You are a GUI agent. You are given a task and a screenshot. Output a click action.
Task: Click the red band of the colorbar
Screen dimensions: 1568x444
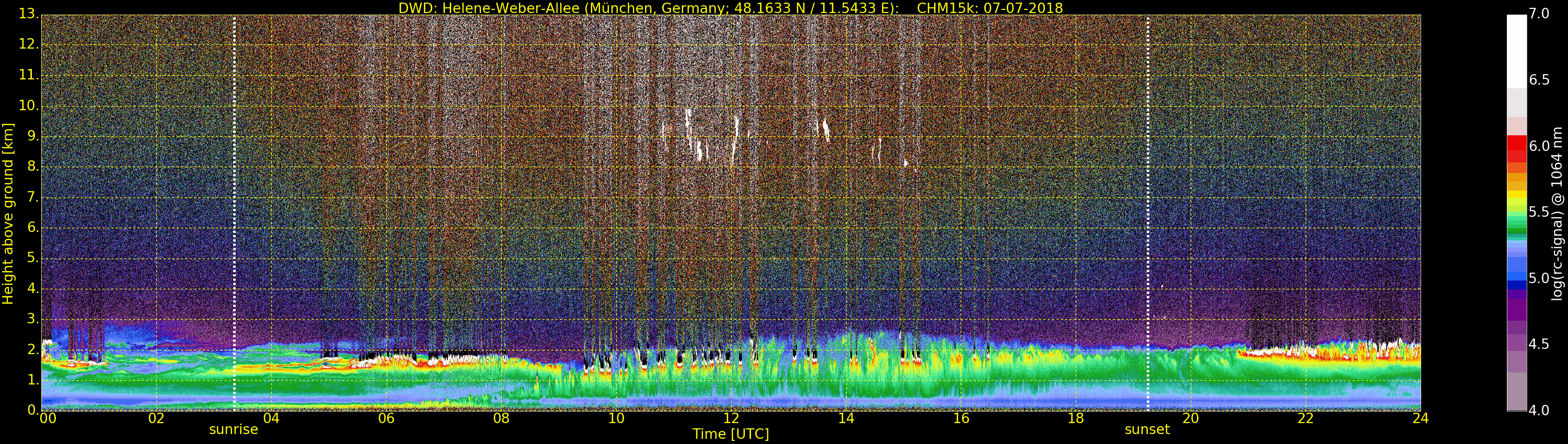click(1516, 146)
